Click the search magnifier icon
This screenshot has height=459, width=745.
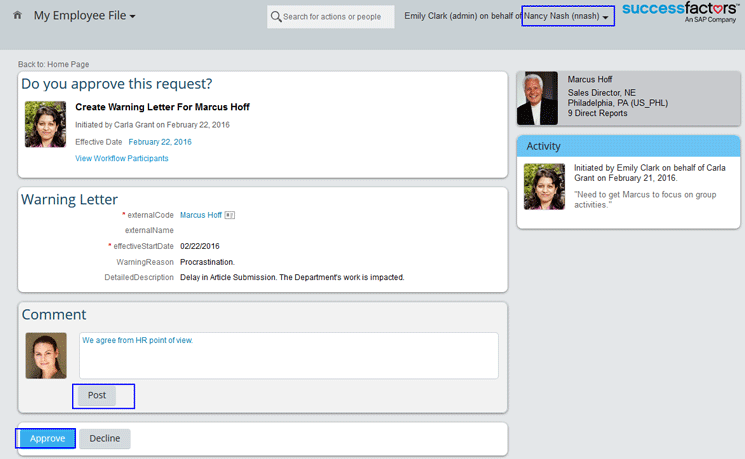click(276, 16)
